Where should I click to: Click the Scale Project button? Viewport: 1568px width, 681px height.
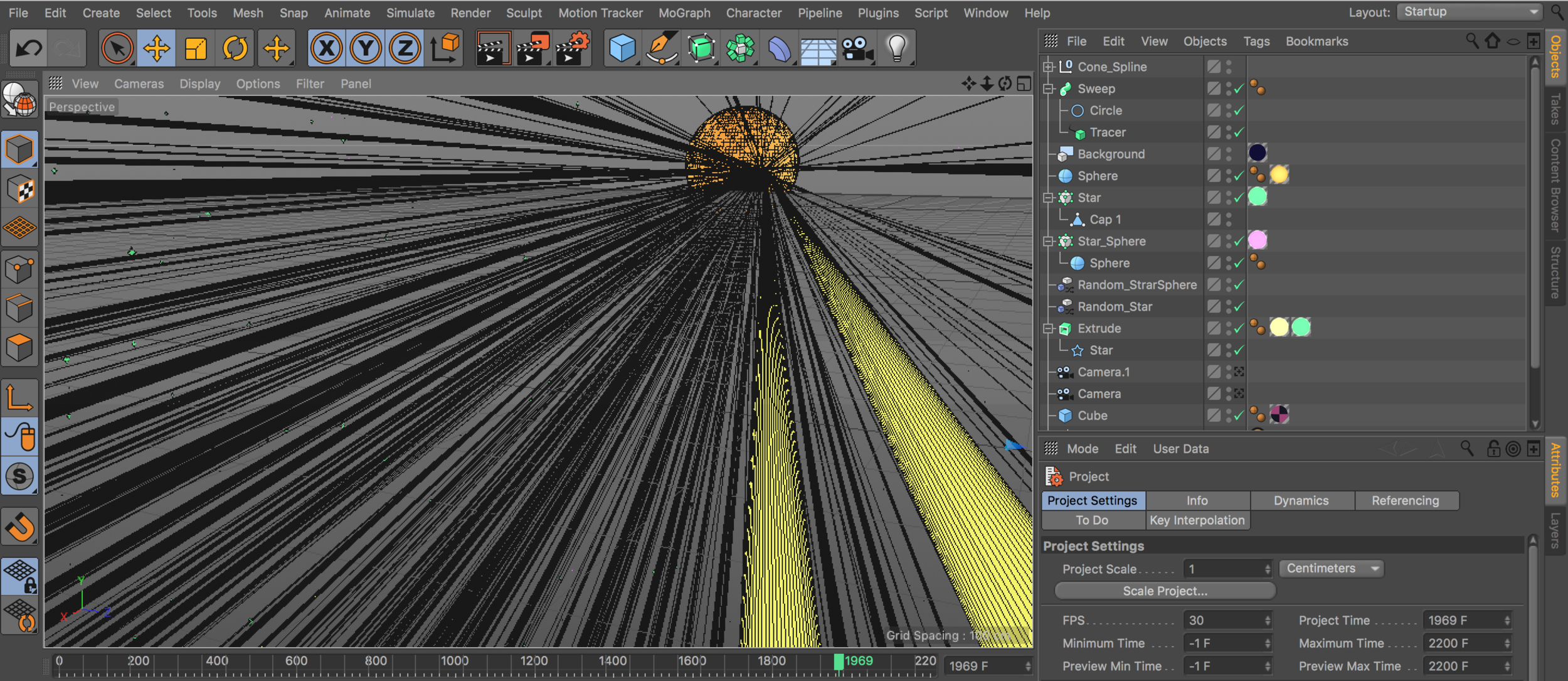click(1165, 591)
